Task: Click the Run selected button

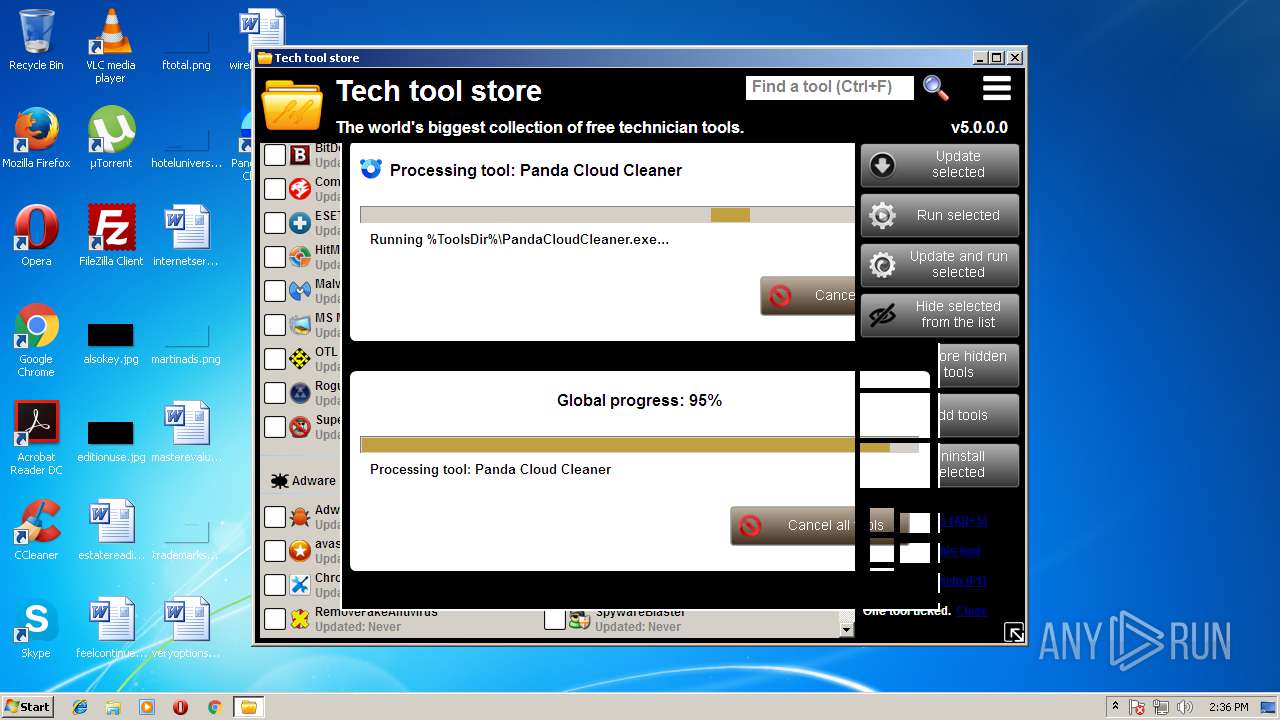Action: (x=940, y=215)
